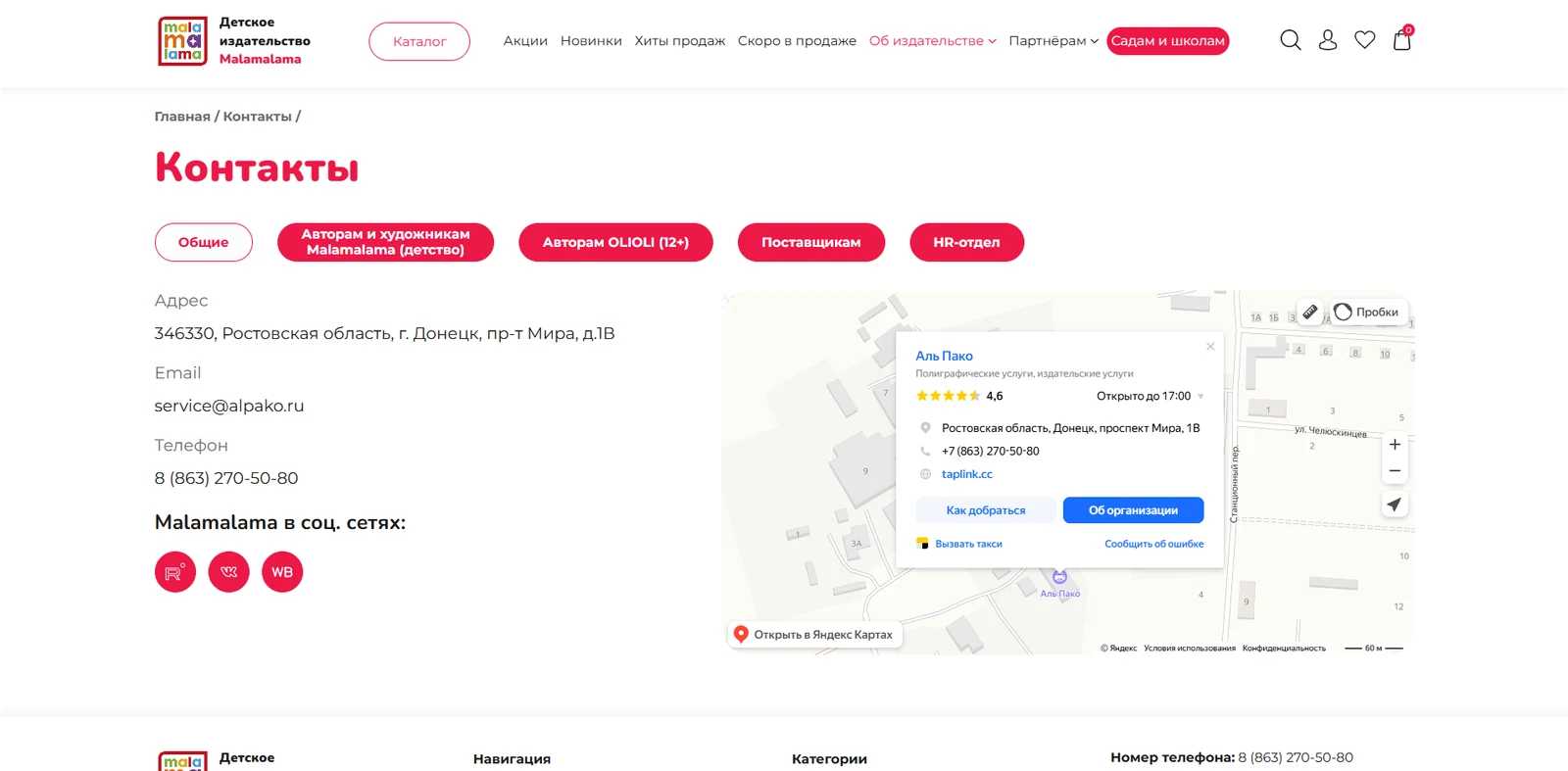Click the © Яндекс map attribution link
Screen dimensions: 1568x771
[1118, 648]
